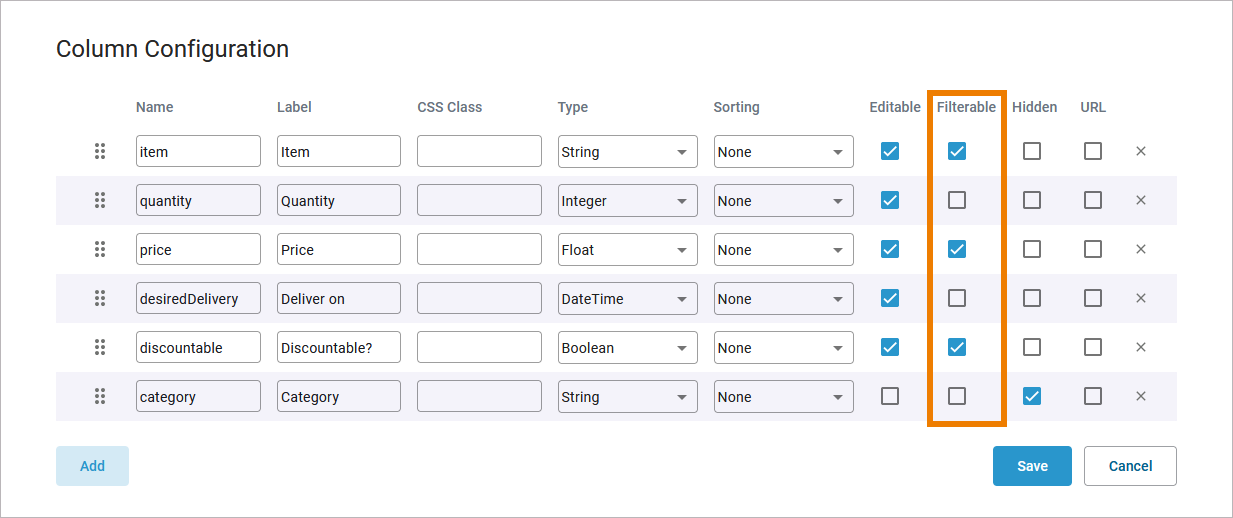The width and height of the screenshot is (1233, 518).
Task: Click the Add button
Action: (x=92, y=466)
